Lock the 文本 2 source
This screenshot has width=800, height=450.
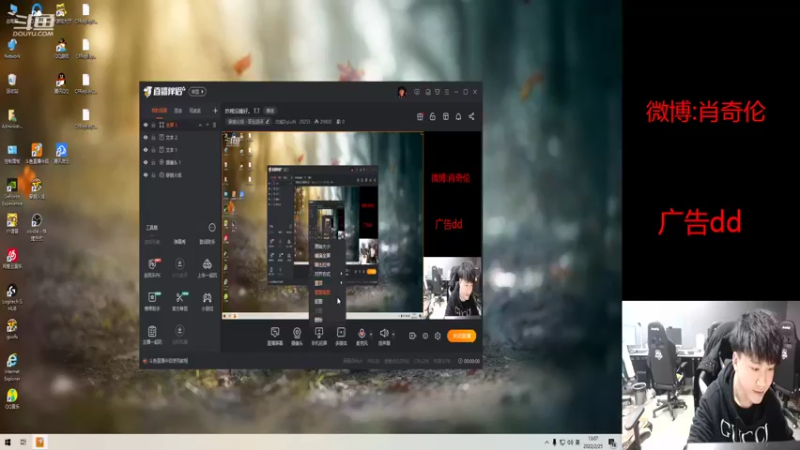[153, 137]
